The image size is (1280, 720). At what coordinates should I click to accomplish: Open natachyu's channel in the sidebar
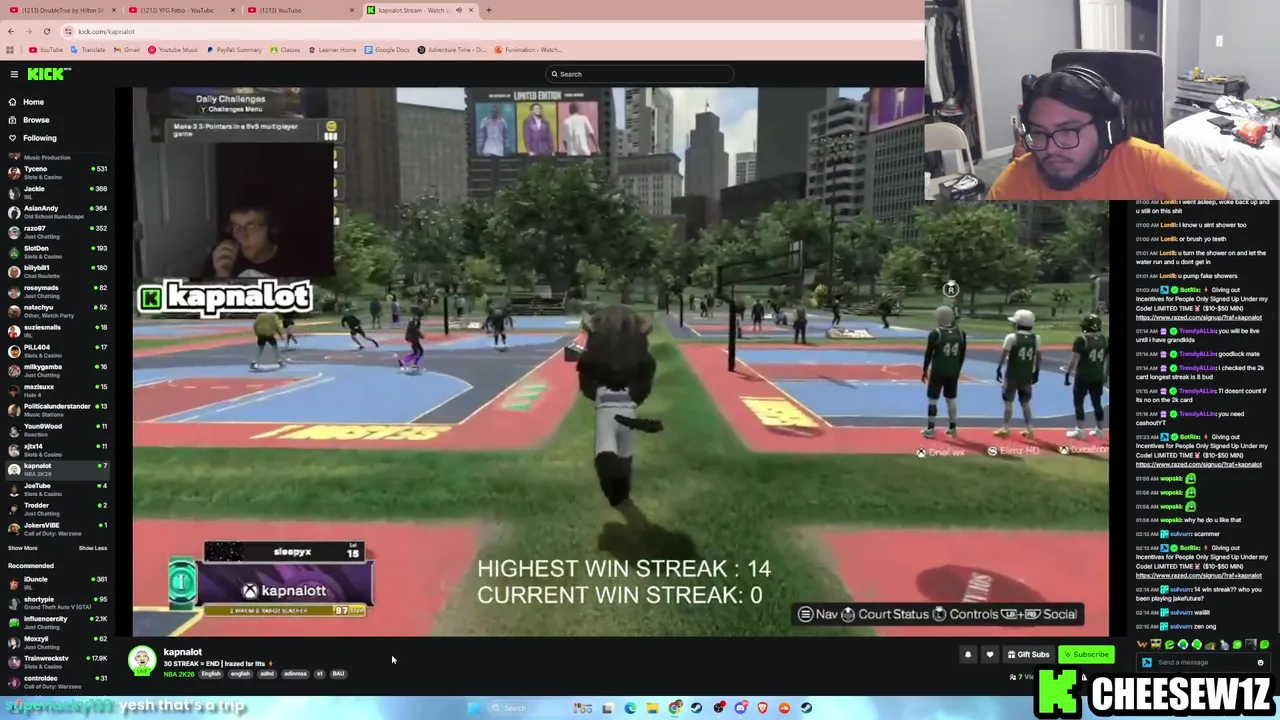(x=56, y=311)
